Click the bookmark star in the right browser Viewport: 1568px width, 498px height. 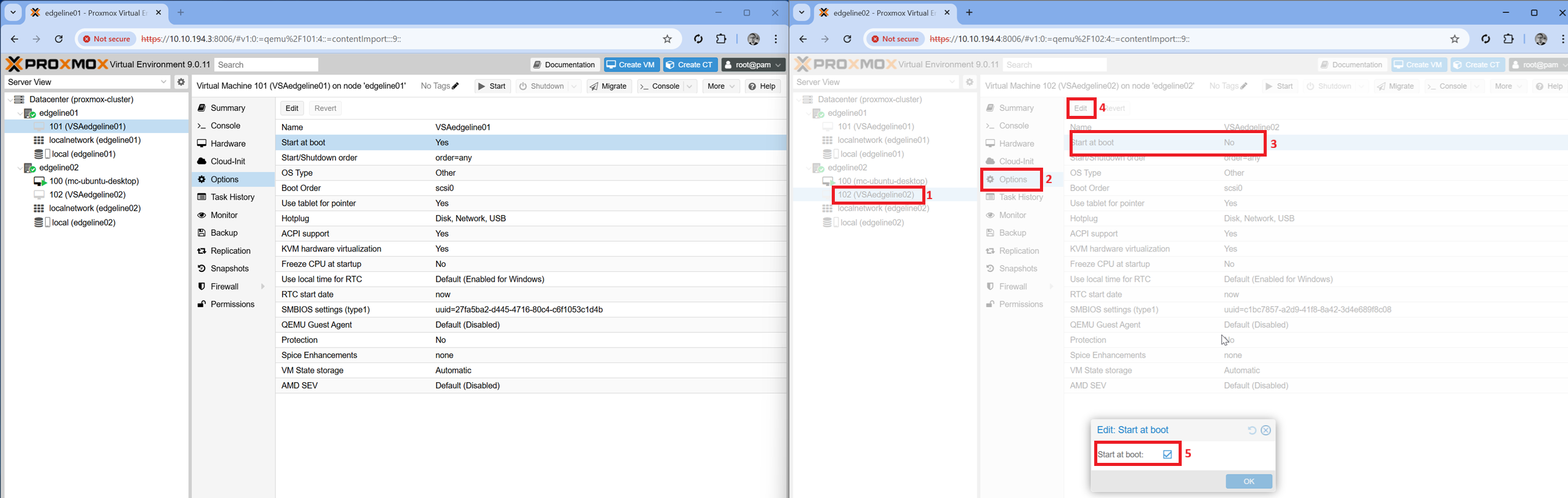(1455, 39)
